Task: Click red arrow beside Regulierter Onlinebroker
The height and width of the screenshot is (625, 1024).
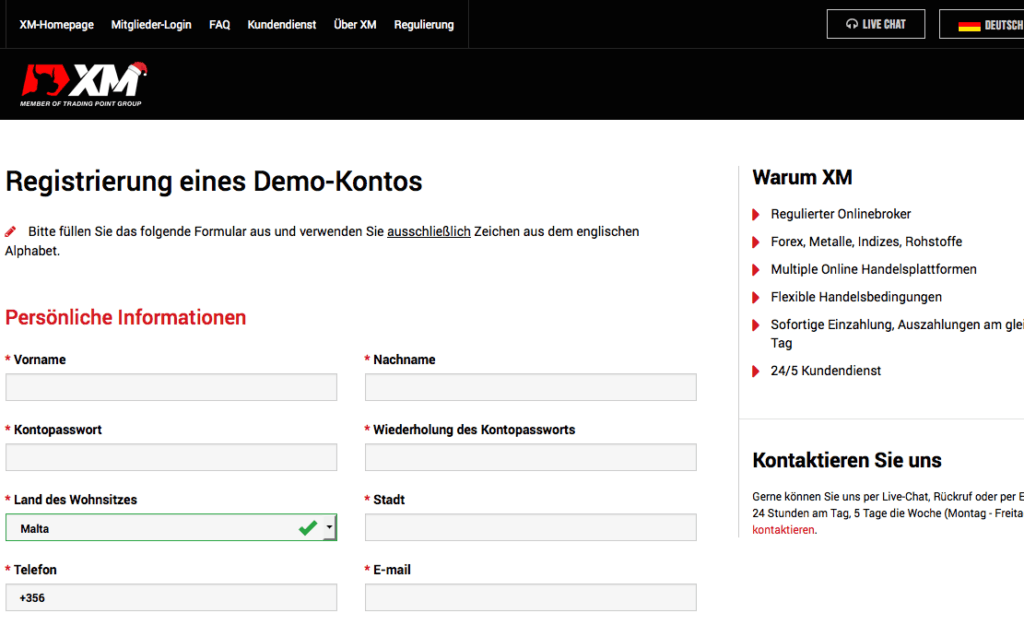Action: 756,214
